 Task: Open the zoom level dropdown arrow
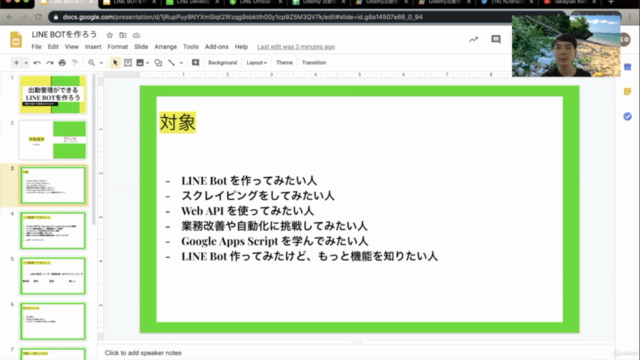pos(101,63)
